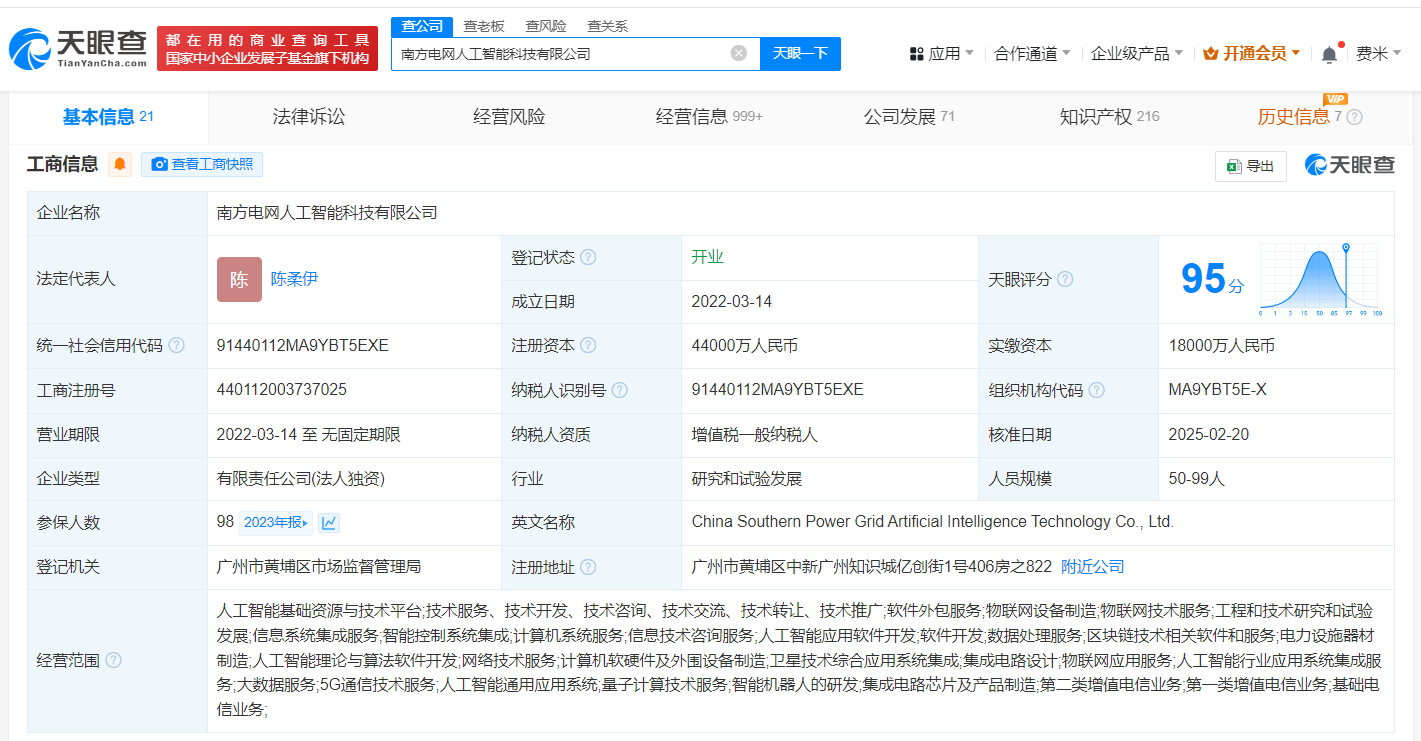Click the question mark beside 天眼评分
This screenshot has width=1421, height=741.
(1065, 280)
